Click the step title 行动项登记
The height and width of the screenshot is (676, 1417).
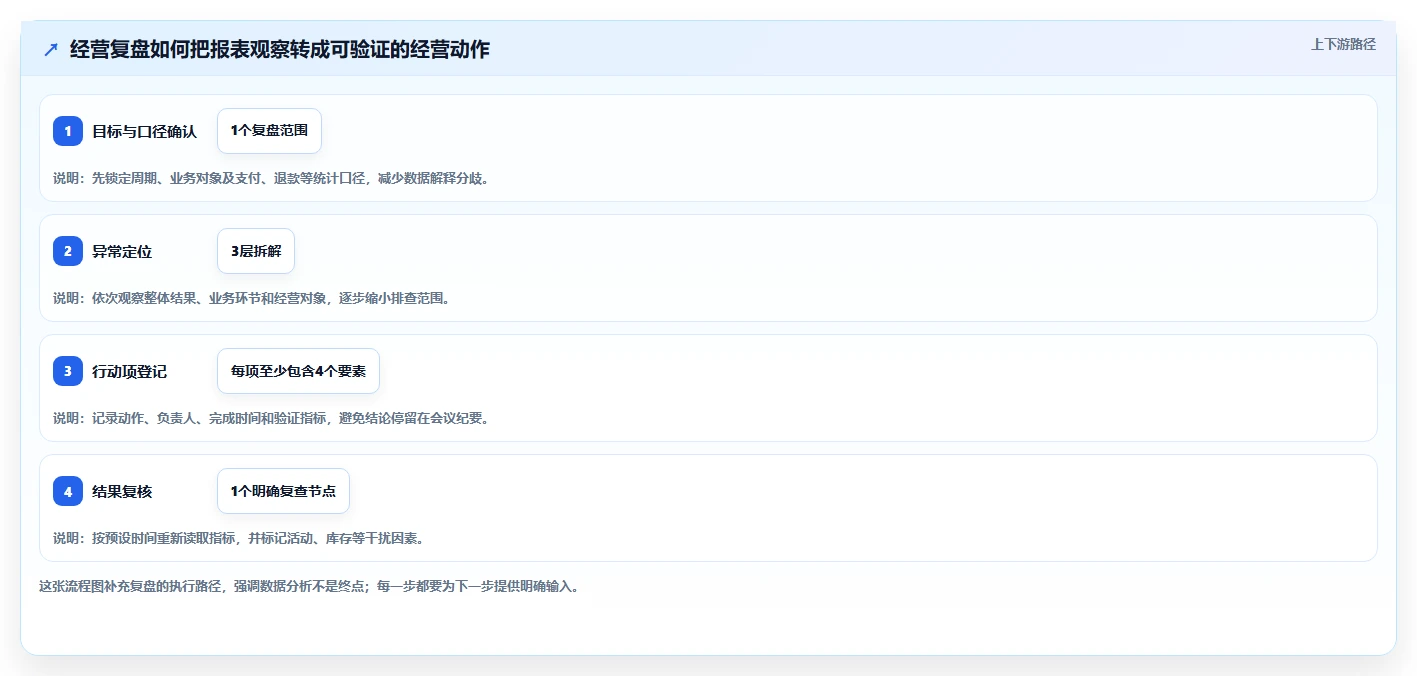(x=130, y=371)
